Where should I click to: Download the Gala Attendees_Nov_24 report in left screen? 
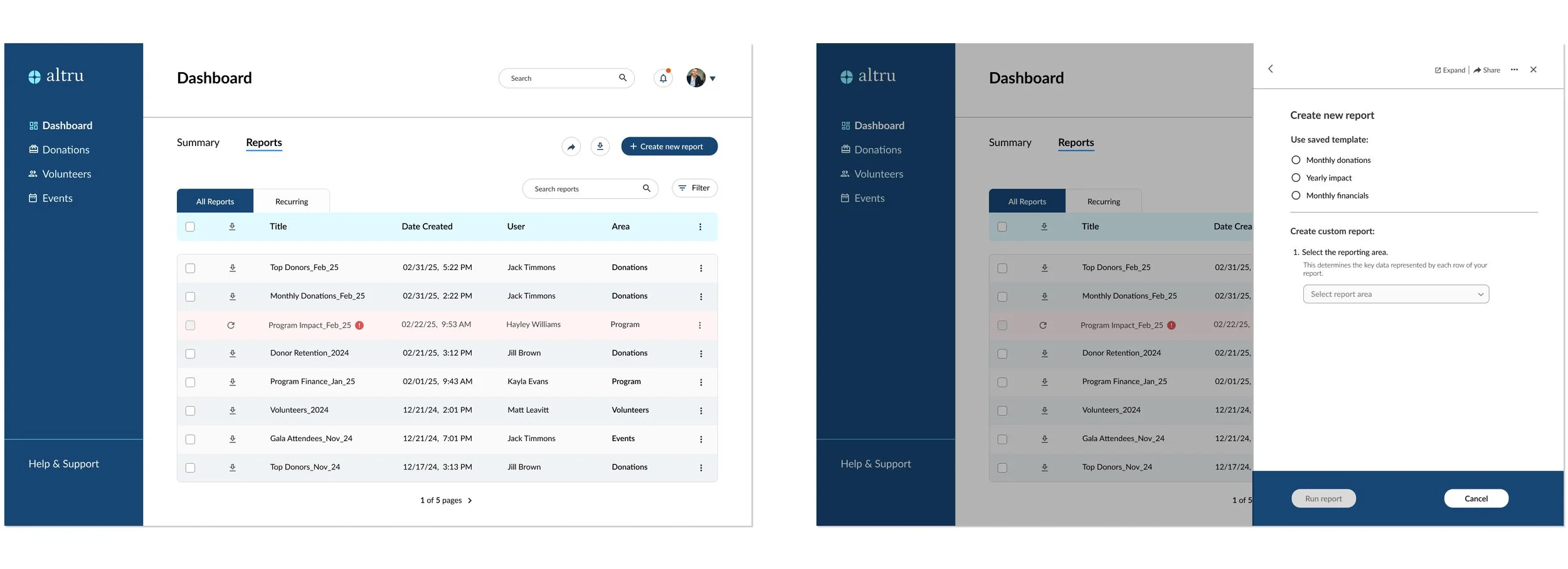click(x=232, y=439)
